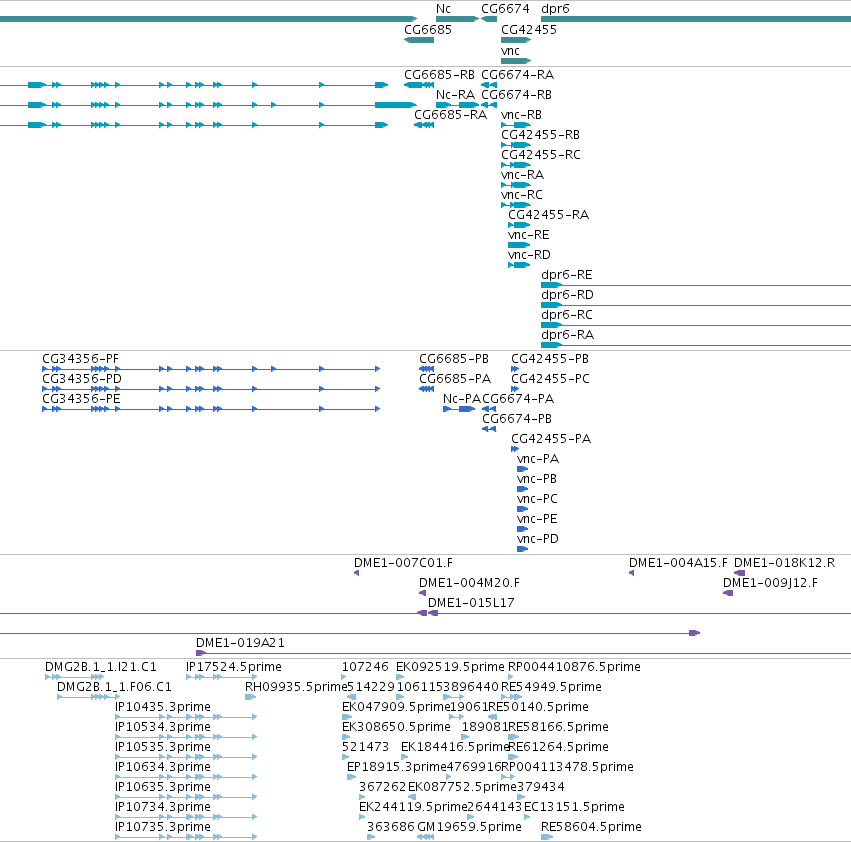The height and width of the screenshot is (842, 851).
Task: Select the IP10634.3prime EST label
Action: point(163,767)
